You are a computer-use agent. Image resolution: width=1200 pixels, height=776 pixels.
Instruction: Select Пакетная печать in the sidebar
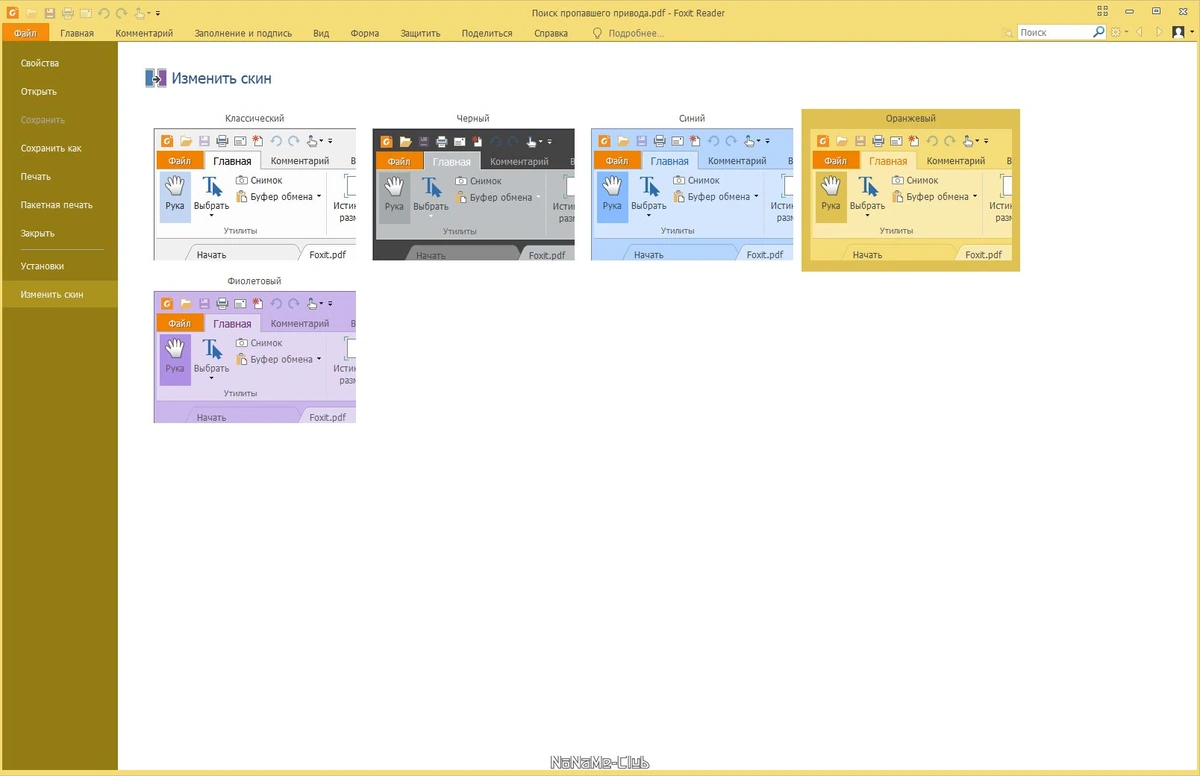tap(59, 205)
